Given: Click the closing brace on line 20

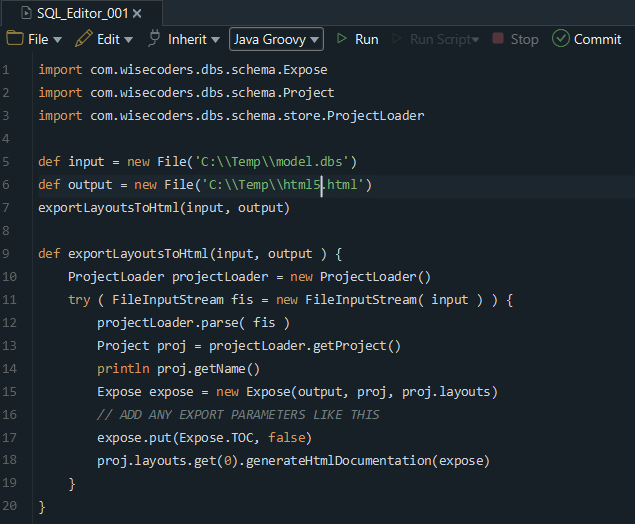Looking at the screenshot, I should pyautogui.click(x=42, y=507).
